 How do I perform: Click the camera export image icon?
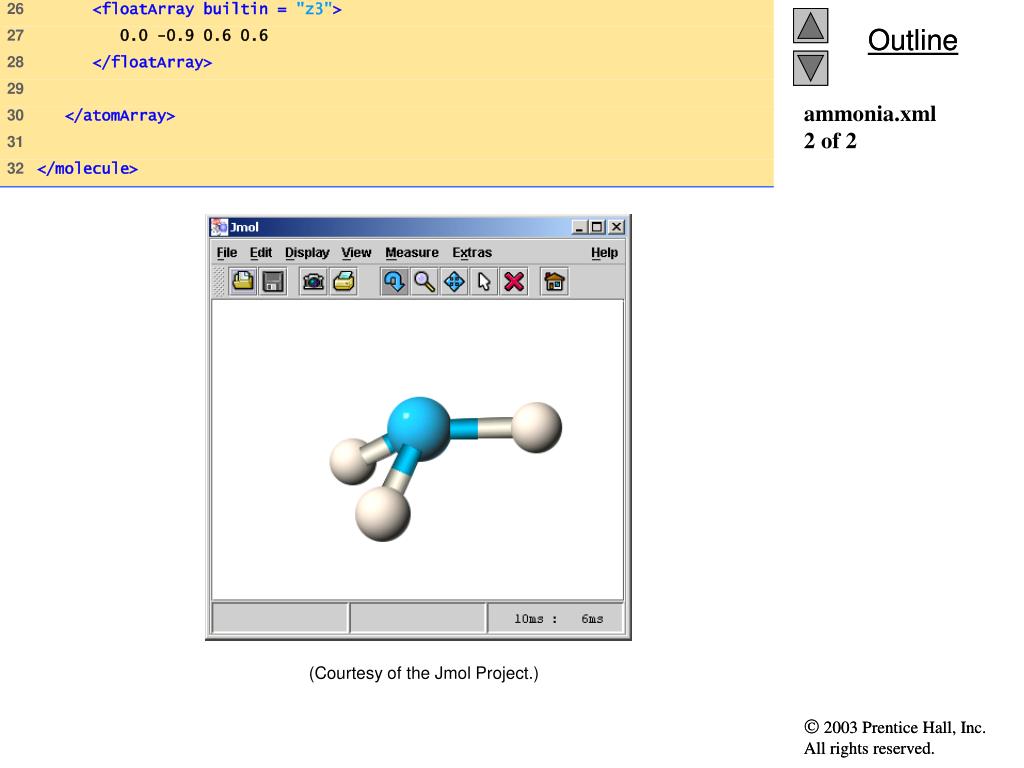313,281
